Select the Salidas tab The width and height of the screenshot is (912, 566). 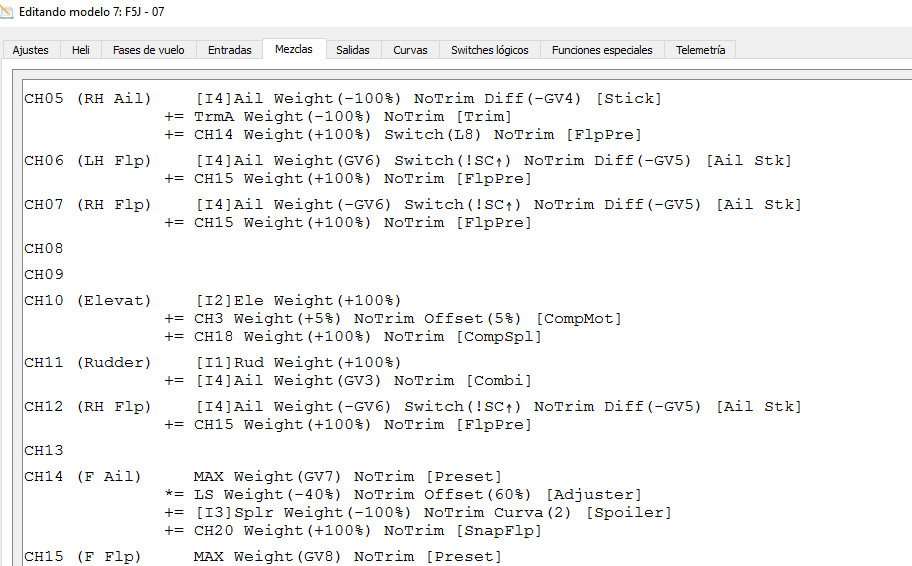click(352, 50)
